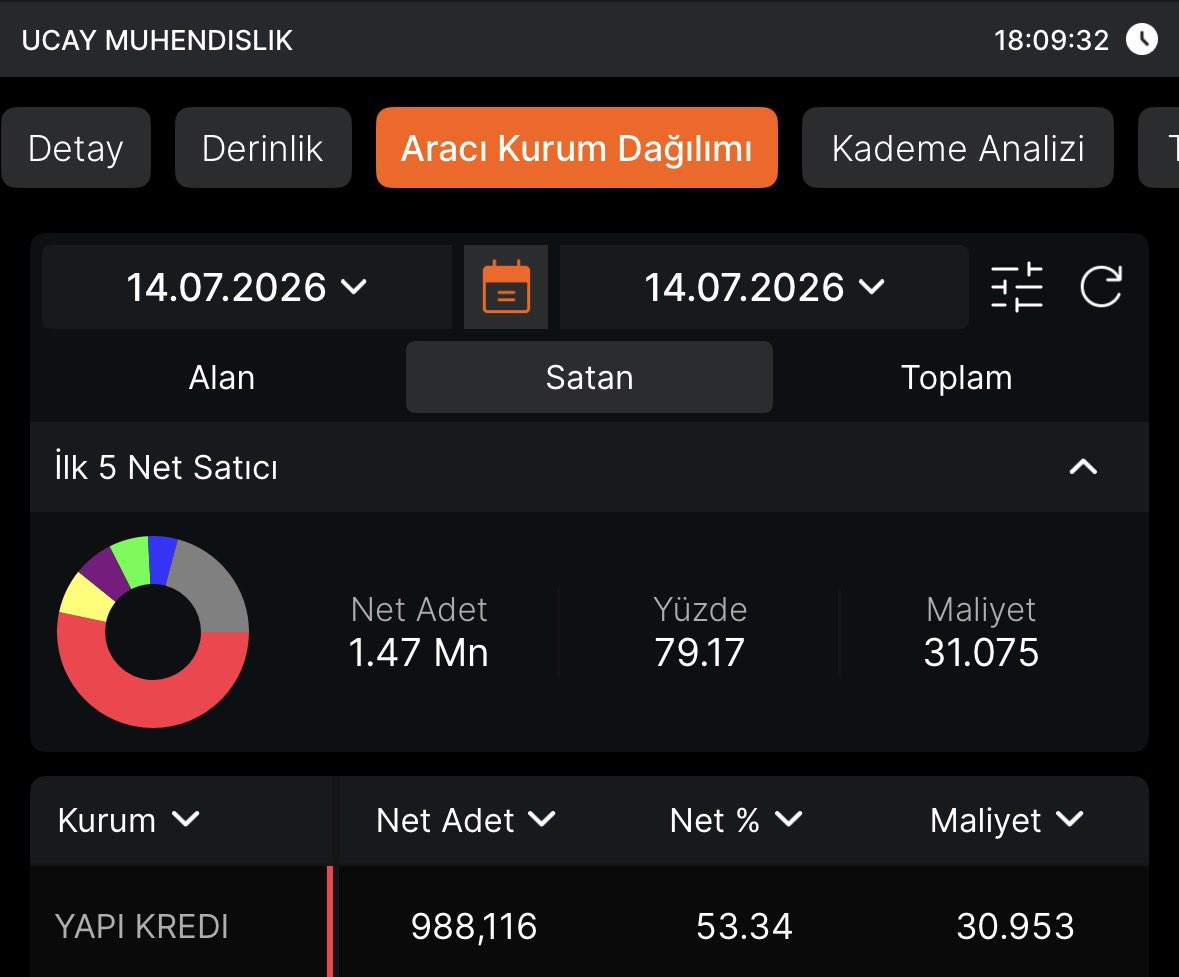Click the green segment of donut chart
The width and height of the screenshot is (1179, 977).
pyautogui.click(x=133, y=561)
